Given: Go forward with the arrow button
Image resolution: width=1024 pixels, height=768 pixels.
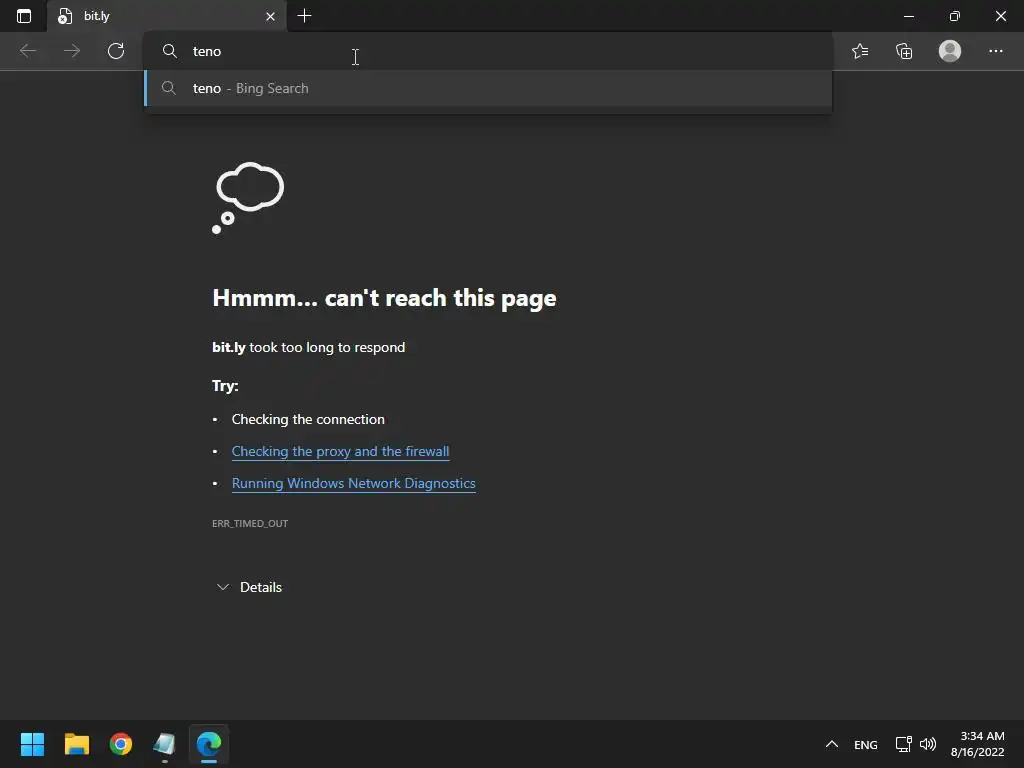Looking at the screenshot, I should click(72, 51).
